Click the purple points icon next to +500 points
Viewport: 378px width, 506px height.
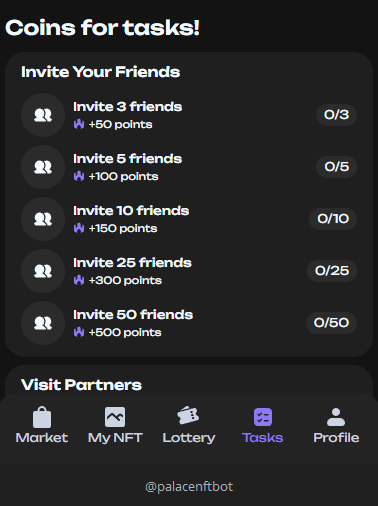tap(79, 332)
